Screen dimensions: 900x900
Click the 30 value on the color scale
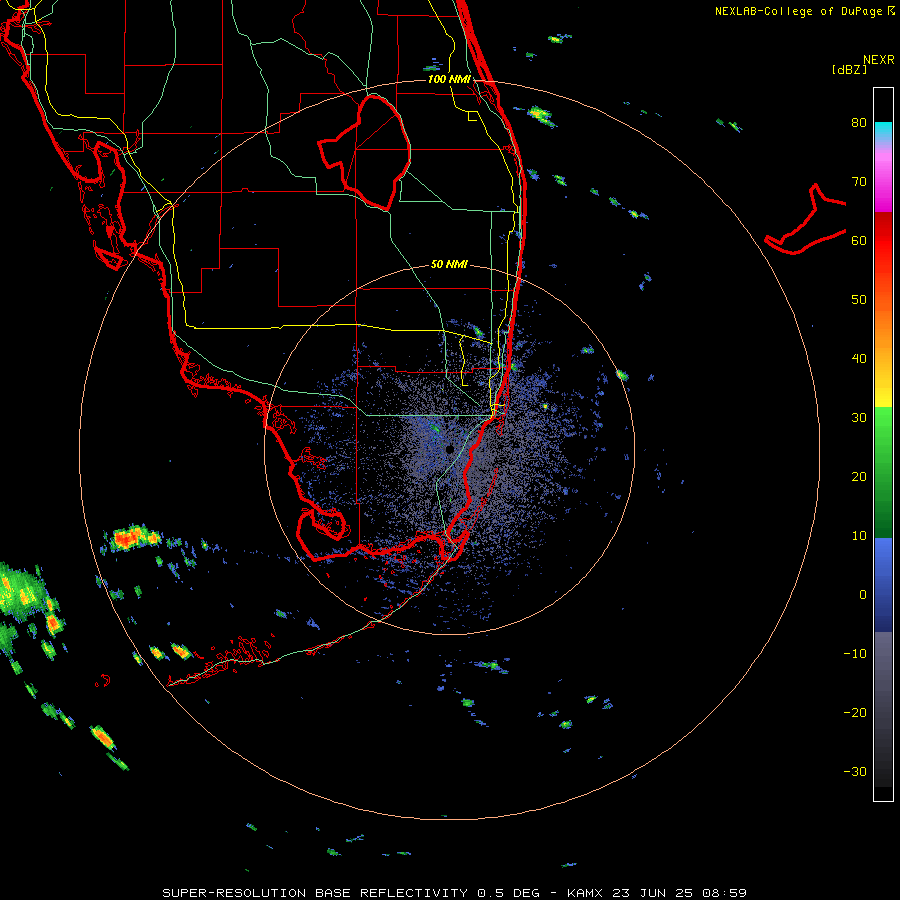point(859,418)
